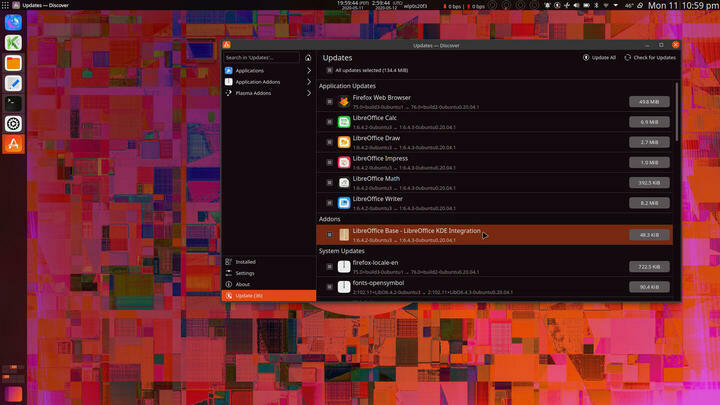Click the LibreOffice Writer blue icon
The image size is (720, 405).
343,202
